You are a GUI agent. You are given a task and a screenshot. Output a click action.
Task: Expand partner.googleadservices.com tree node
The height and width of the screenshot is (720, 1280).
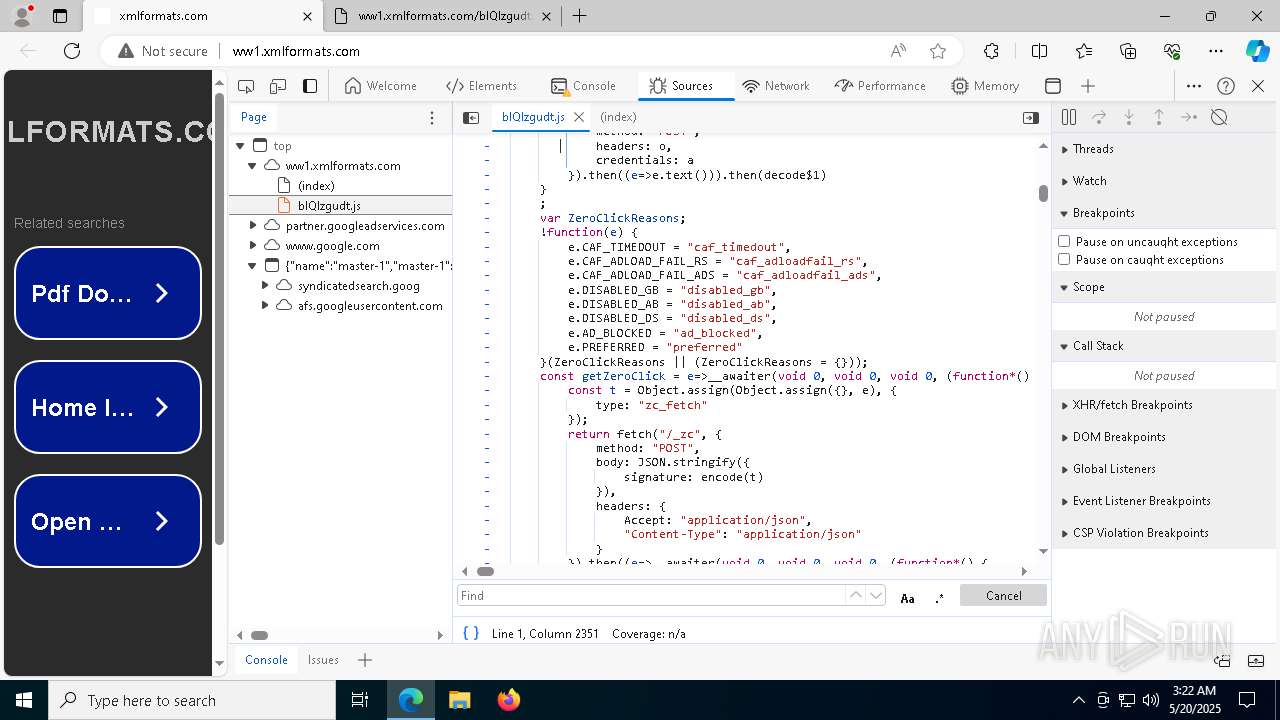click(253, 226)
